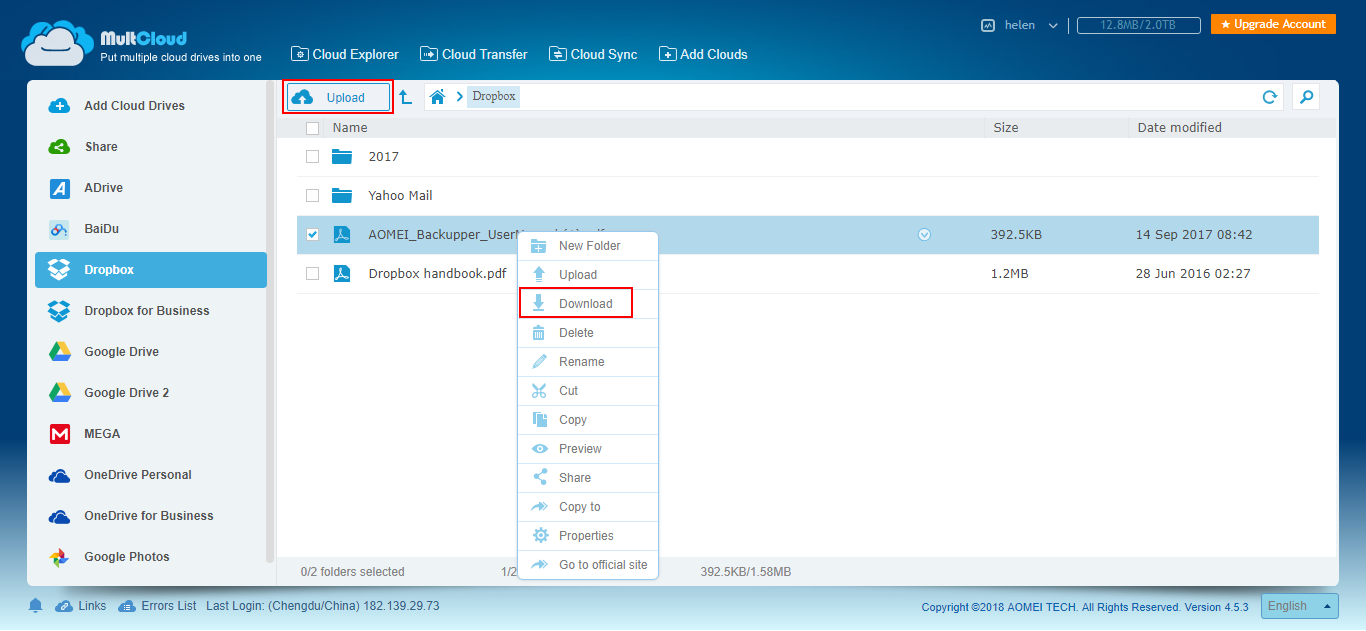Open Dropbox handbook.pdf file name

(437, 274)
